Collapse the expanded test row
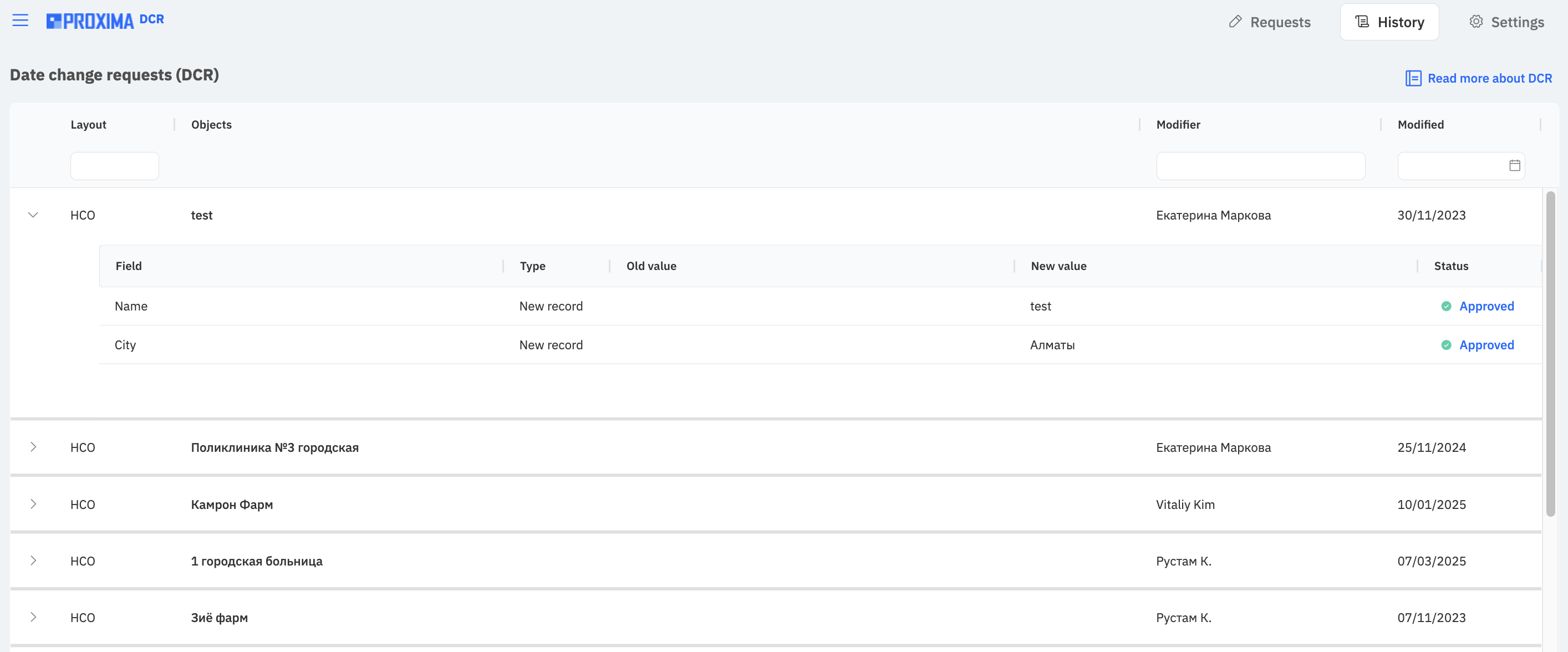Screen dimensions: 1568x652 33,215
